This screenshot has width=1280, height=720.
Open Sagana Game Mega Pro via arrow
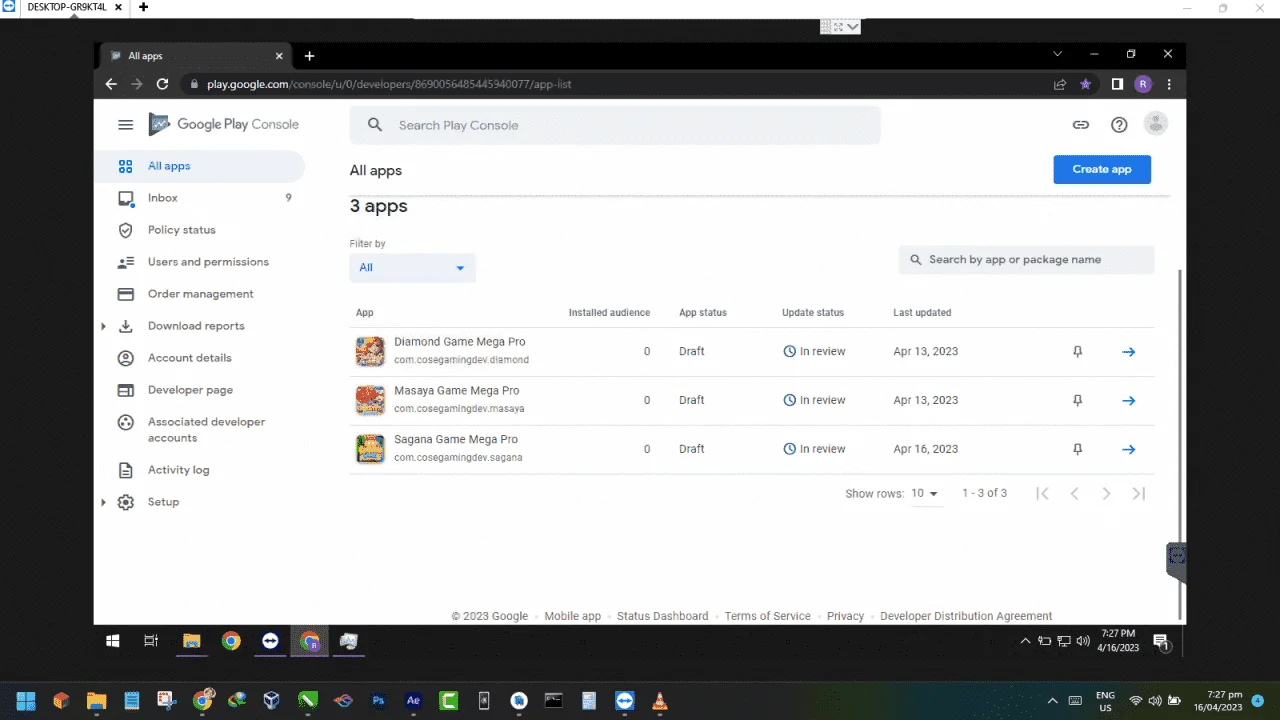[1129, 450]
